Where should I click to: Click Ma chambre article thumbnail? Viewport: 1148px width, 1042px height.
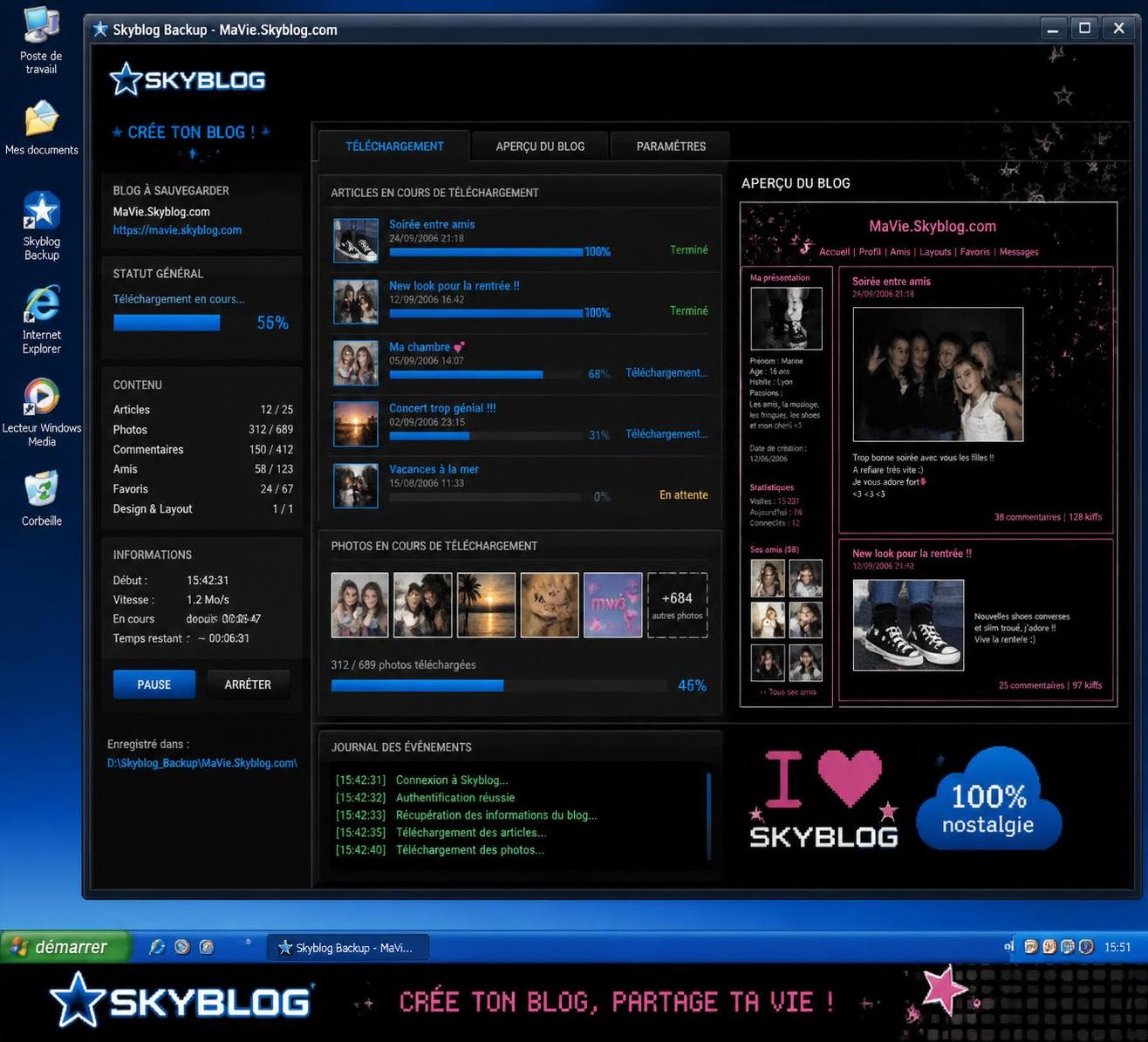point(356,363)
